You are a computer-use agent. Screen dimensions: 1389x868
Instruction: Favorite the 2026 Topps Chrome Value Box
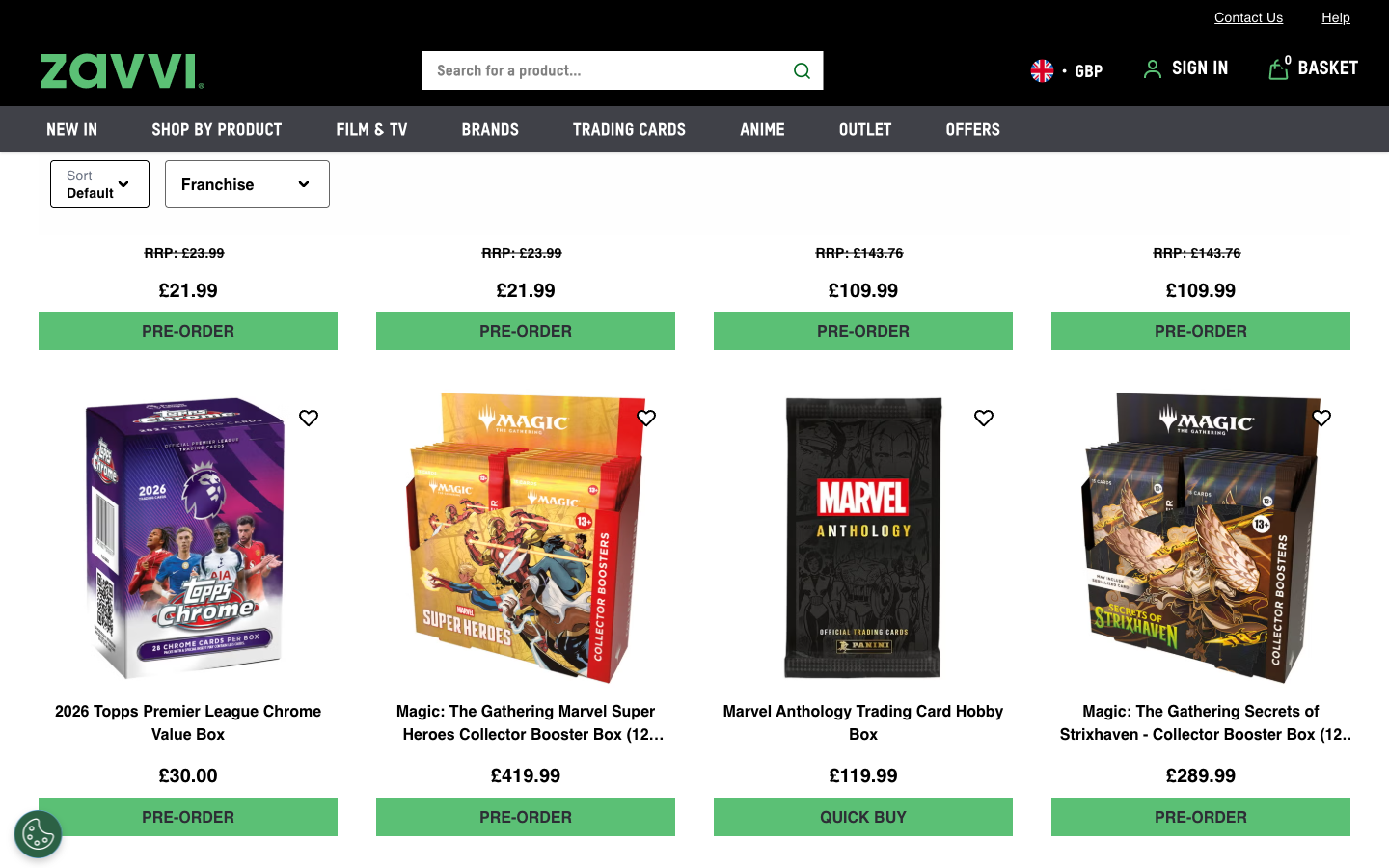[309, 418]
